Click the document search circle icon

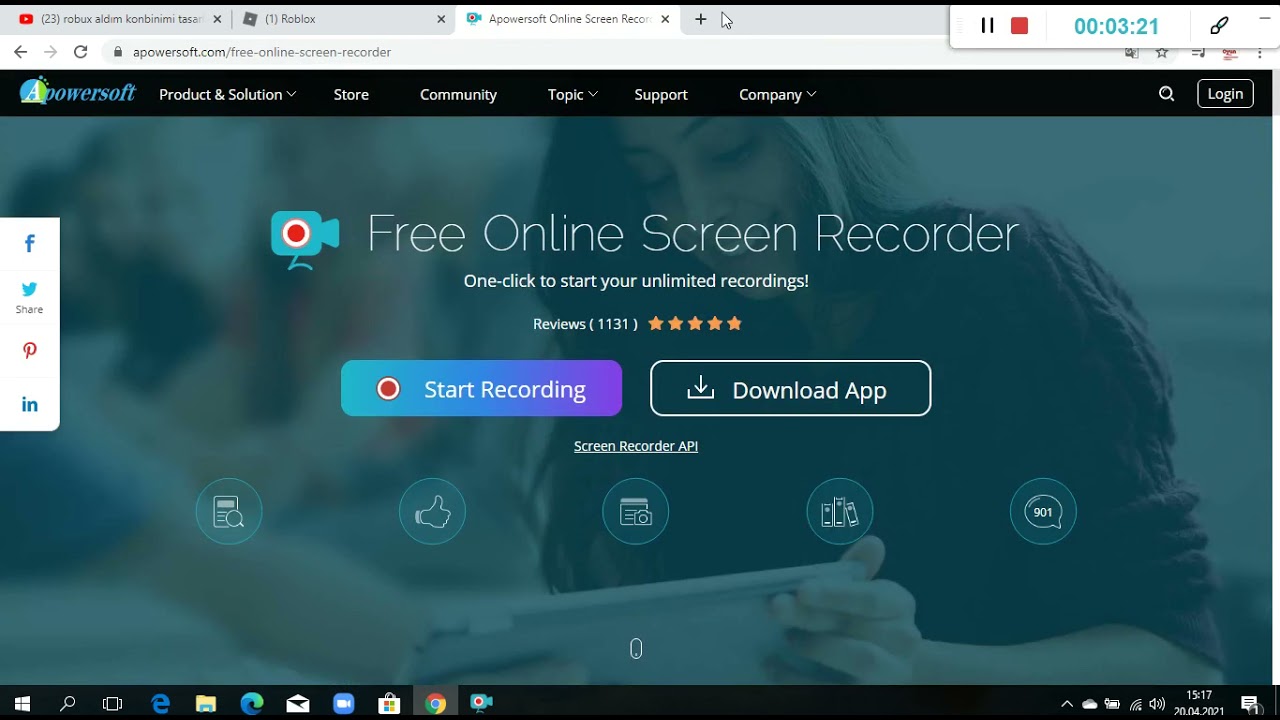pyautogui.click(x=229, y=512)
